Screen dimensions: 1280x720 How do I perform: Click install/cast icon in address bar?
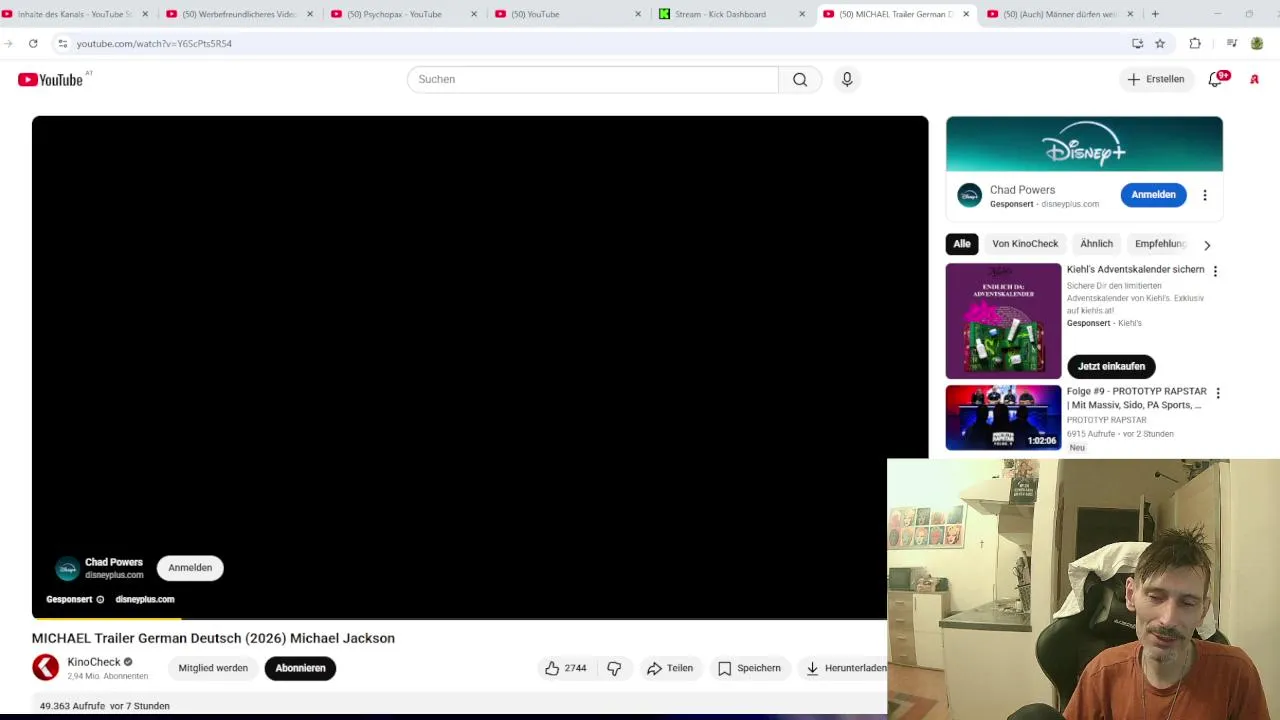coord(1137,43)
